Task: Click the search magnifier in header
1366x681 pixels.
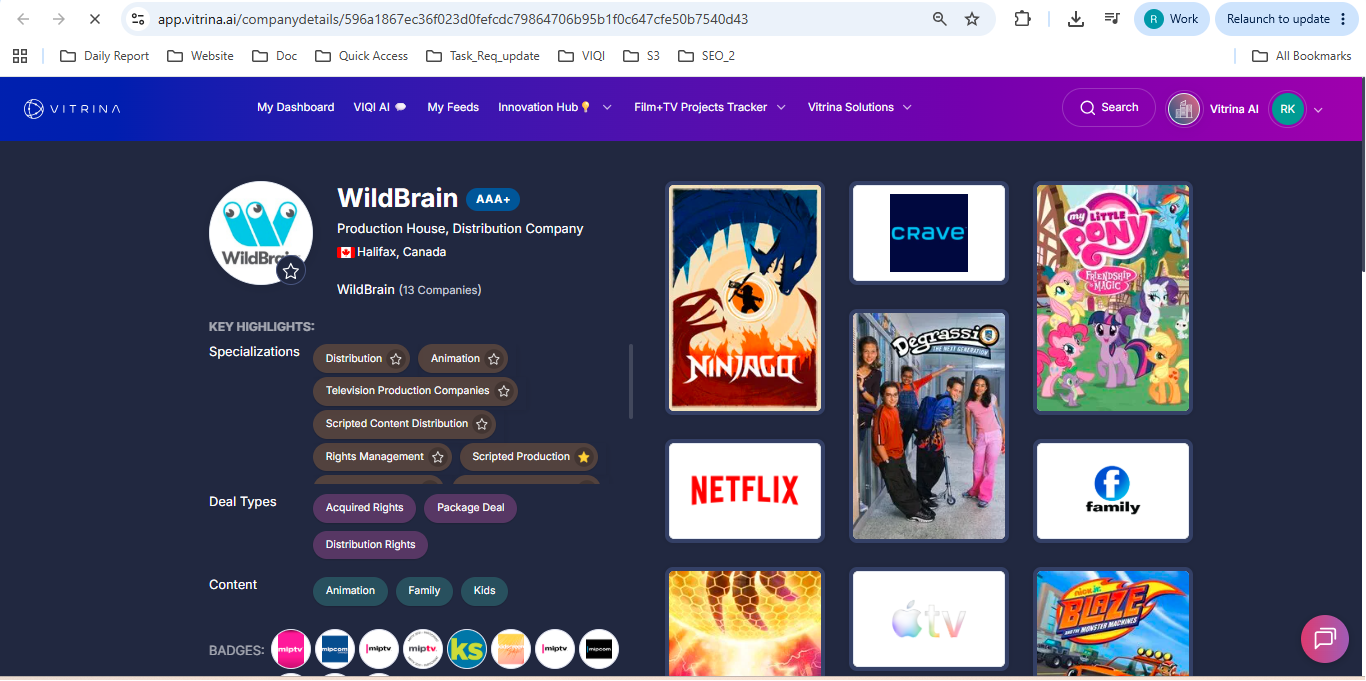Action: point(1088,108)
